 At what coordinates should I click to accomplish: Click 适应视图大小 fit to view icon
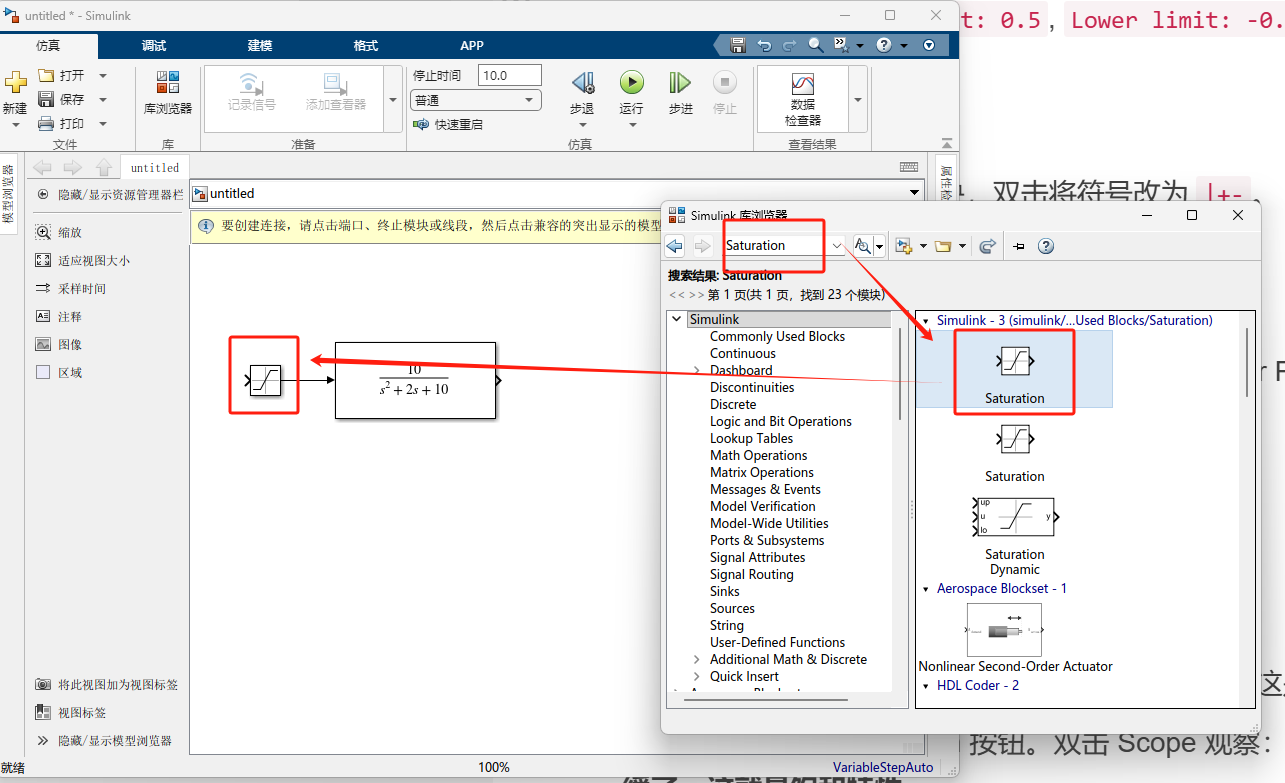43,260
